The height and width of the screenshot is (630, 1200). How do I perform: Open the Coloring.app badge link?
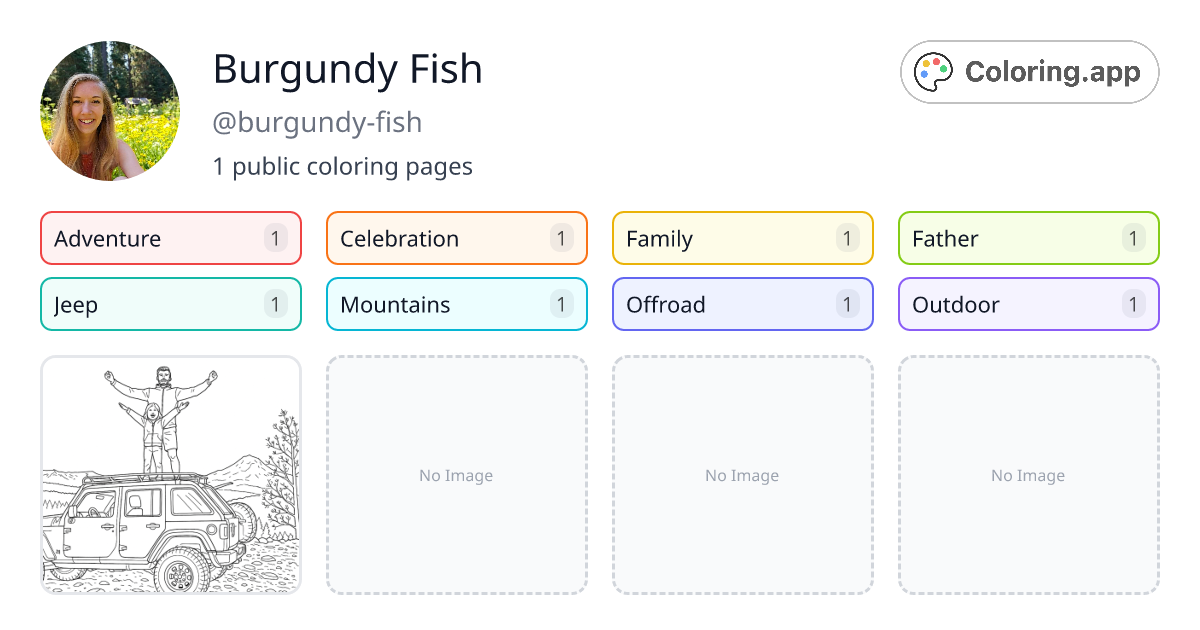click(1030, 72)
